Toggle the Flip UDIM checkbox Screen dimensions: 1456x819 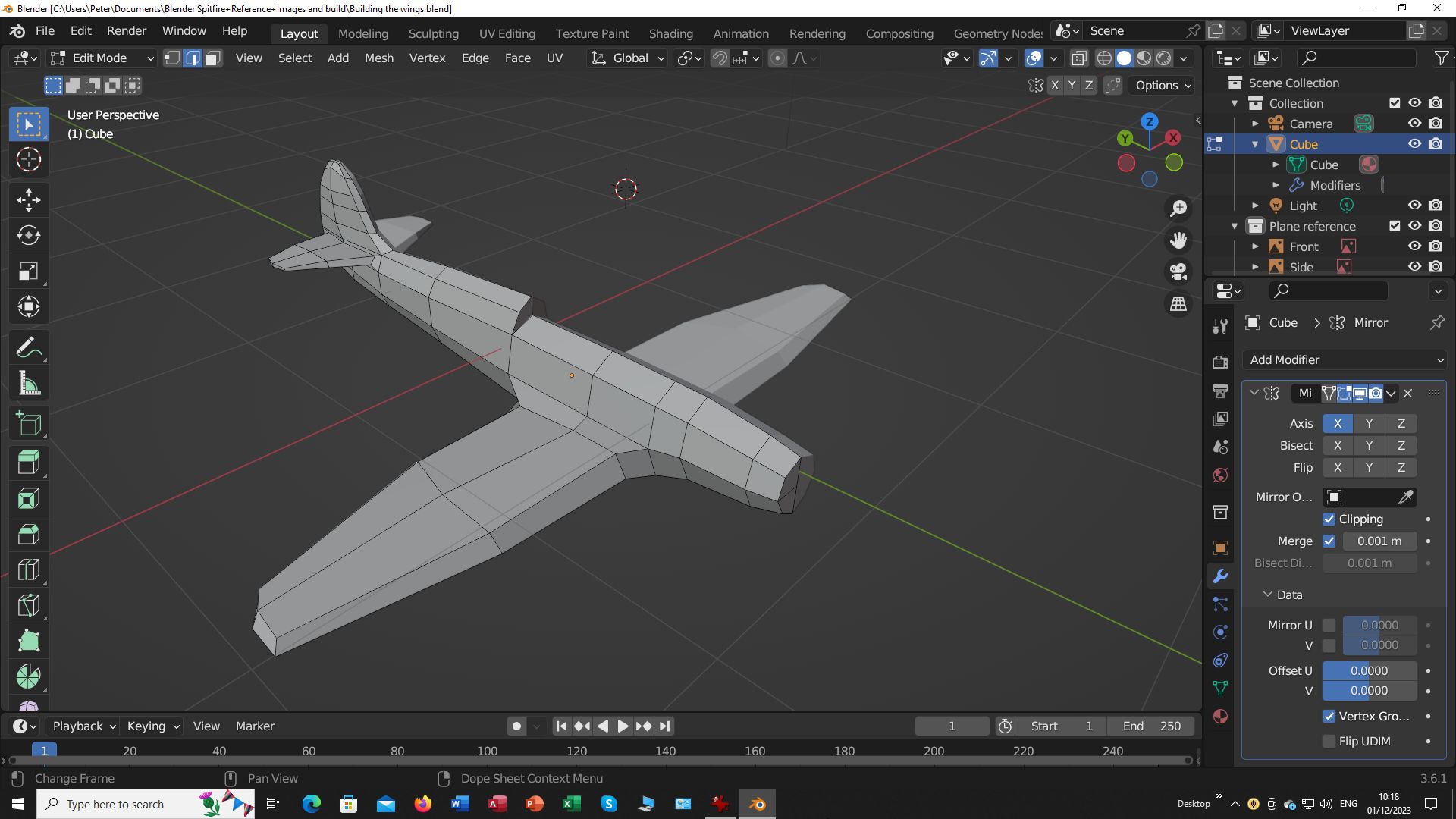point(1329,742)
